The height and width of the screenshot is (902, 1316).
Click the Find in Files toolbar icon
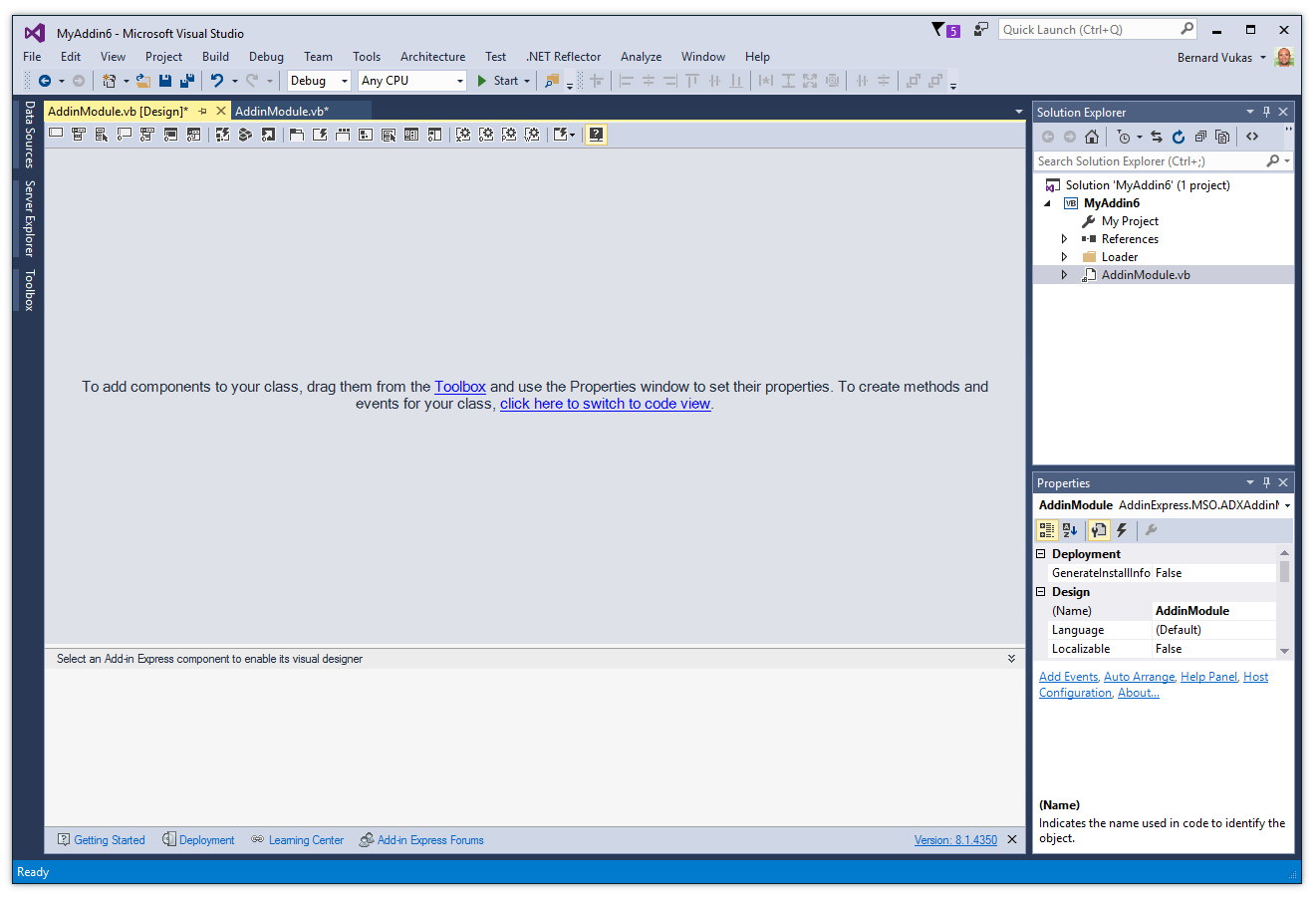[x=552, y=81]
